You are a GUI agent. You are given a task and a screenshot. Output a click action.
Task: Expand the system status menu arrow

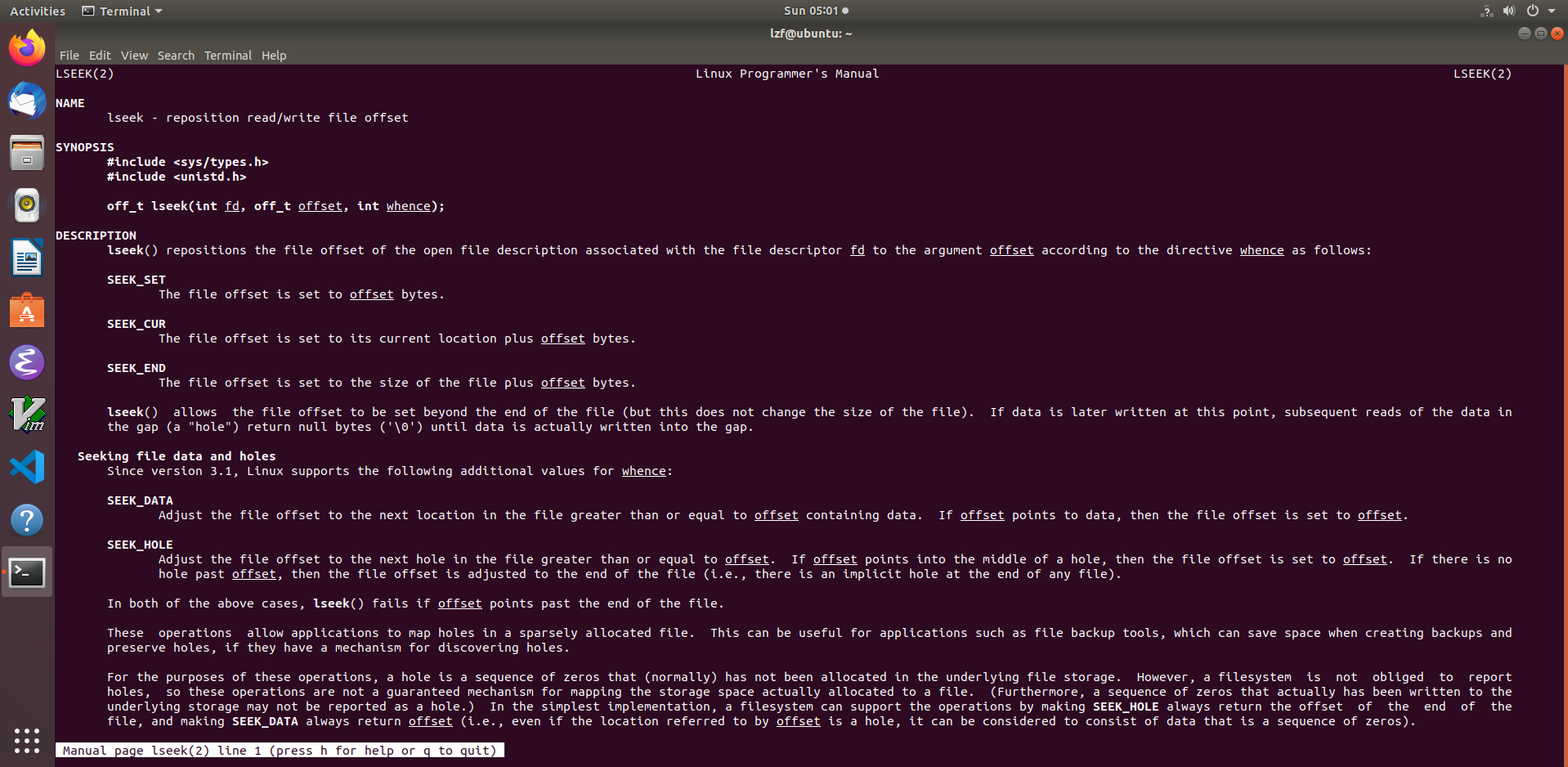[x=1552, y=11]
